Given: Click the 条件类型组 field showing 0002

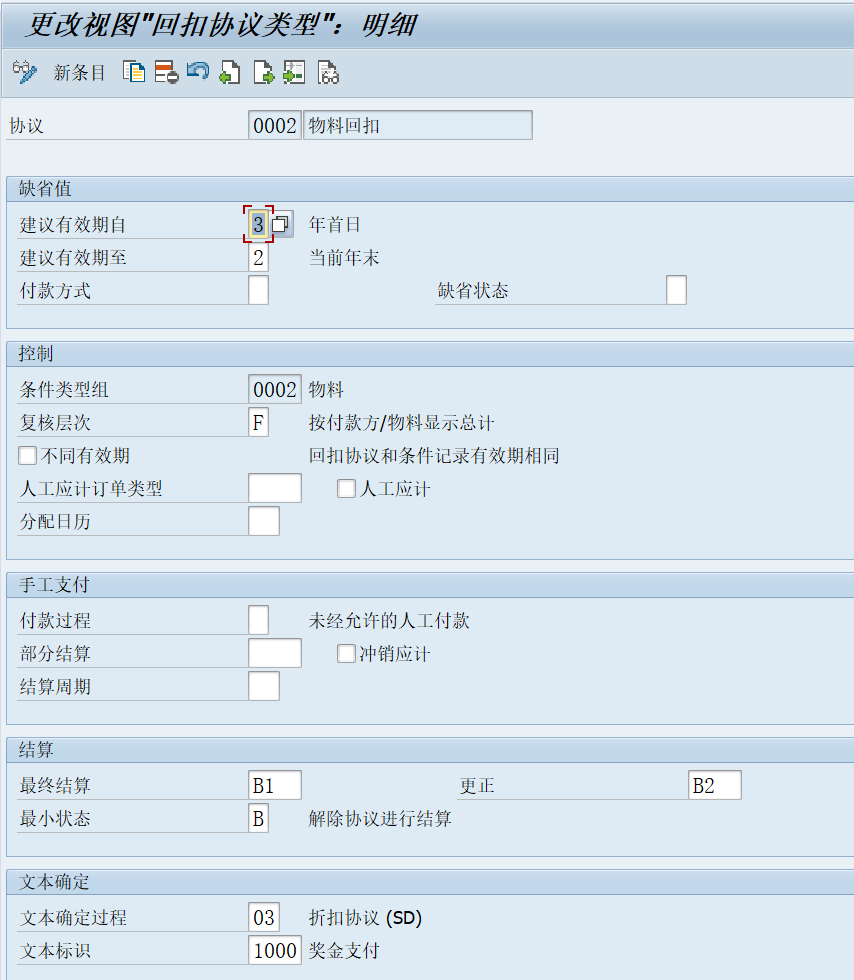Looking at the screenshot, I should click(x=275, y=389).
